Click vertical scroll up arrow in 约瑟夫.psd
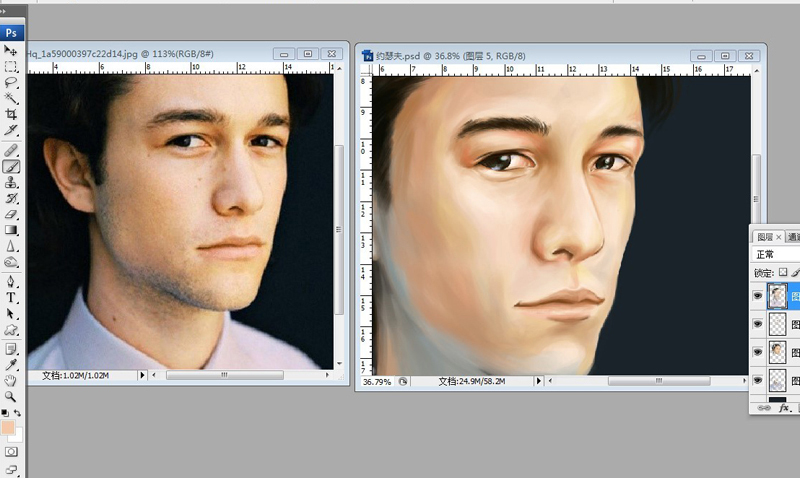Viewport: 800px width, 478px height. click(757, 71)
